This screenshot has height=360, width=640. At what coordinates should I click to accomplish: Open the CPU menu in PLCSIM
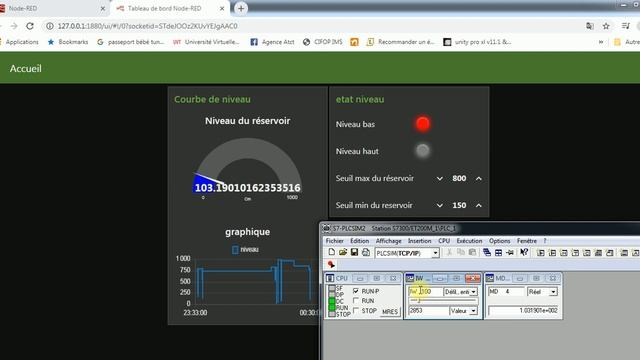click(x=444, y=241)
